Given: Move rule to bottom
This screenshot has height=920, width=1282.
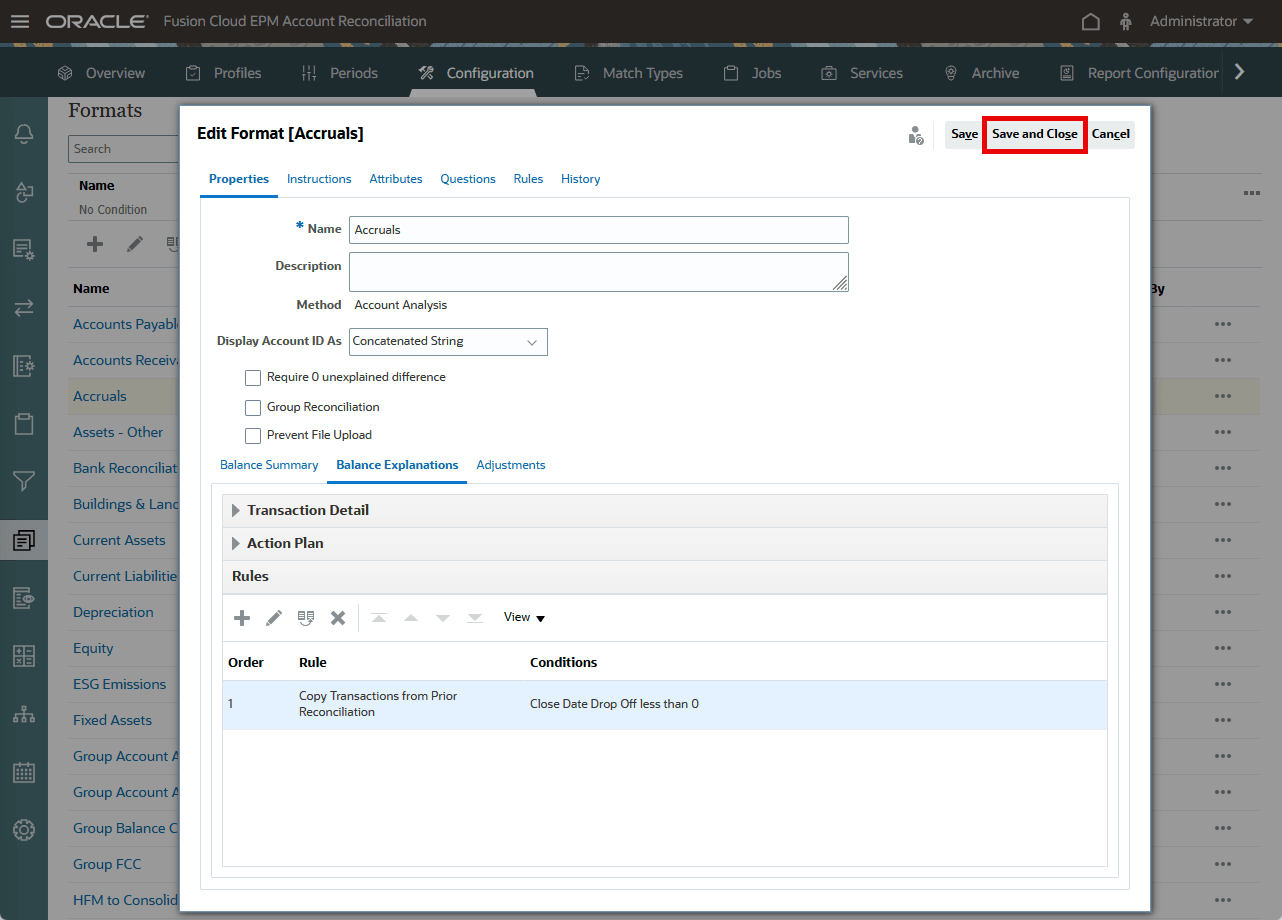Looking at the screenshot, I should coord(475,618).
